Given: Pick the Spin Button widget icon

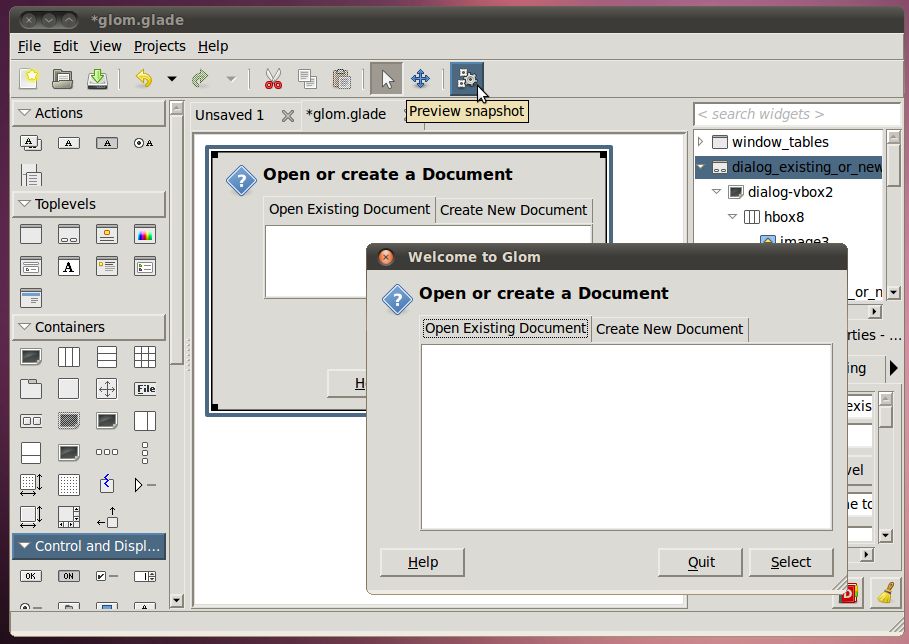Looking at the screenshot, I should point(145,576).
